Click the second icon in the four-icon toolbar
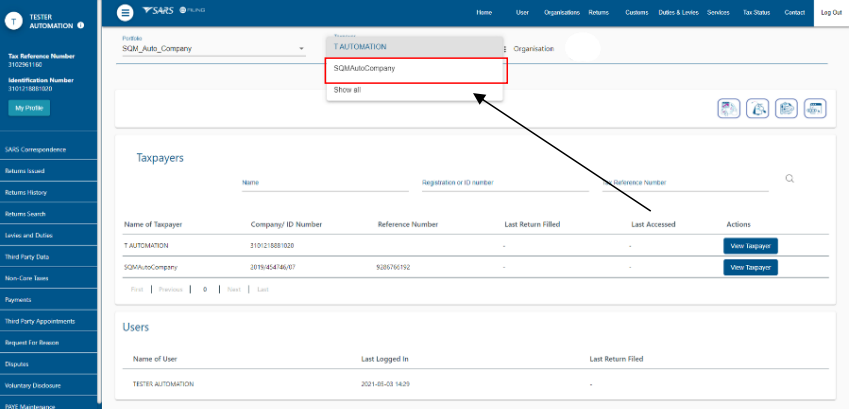Screen dimensions: 851x417 point(758,109)
